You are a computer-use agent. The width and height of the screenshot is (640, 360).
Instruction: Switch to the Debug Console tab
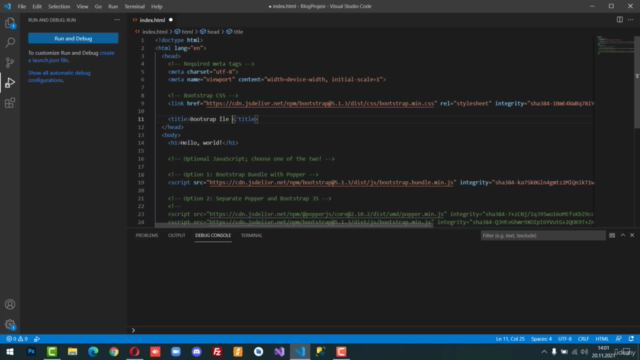pos(213,236)
